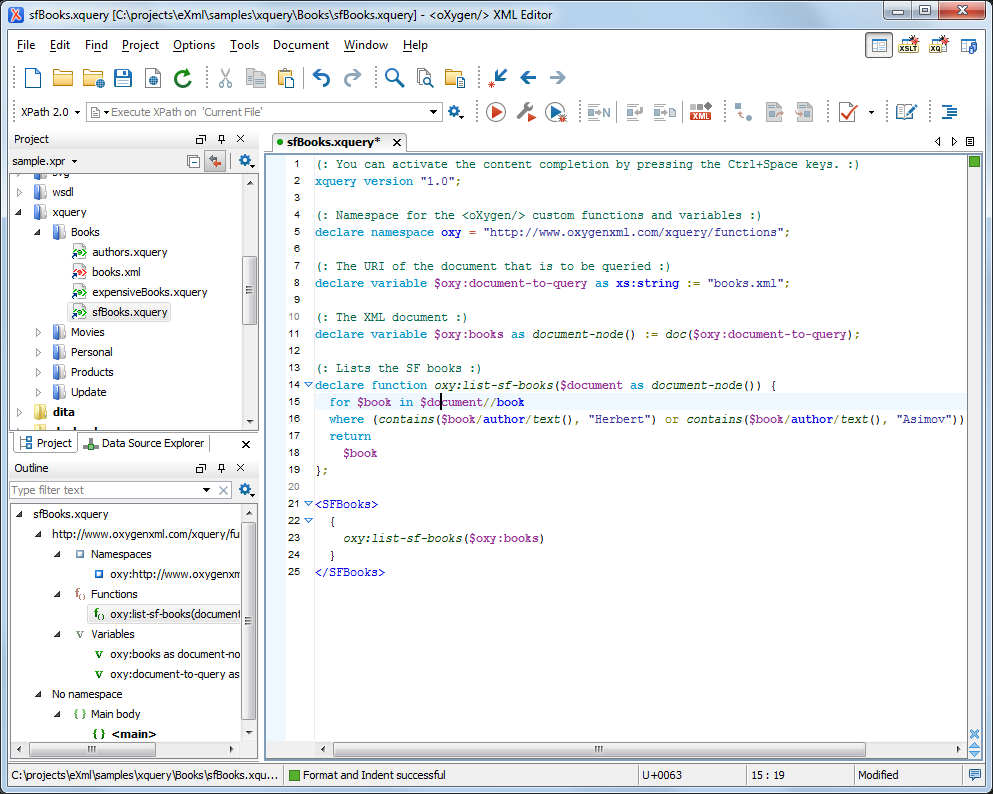Toggle Link with Editor in Project
993x794 pixels.
[215, 161]
